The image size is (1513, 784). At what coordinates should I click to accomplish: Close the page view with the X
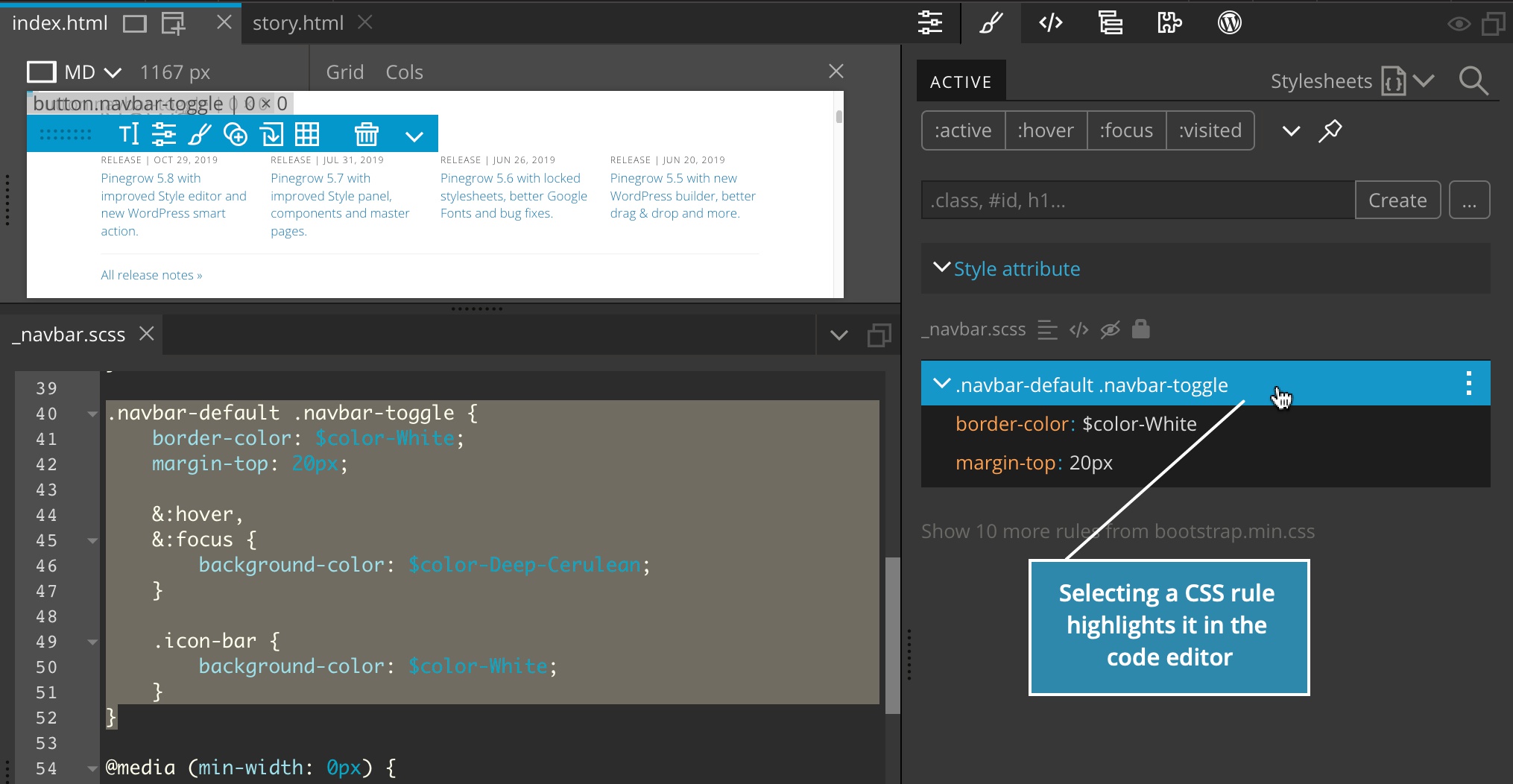(x=836, y=71)
